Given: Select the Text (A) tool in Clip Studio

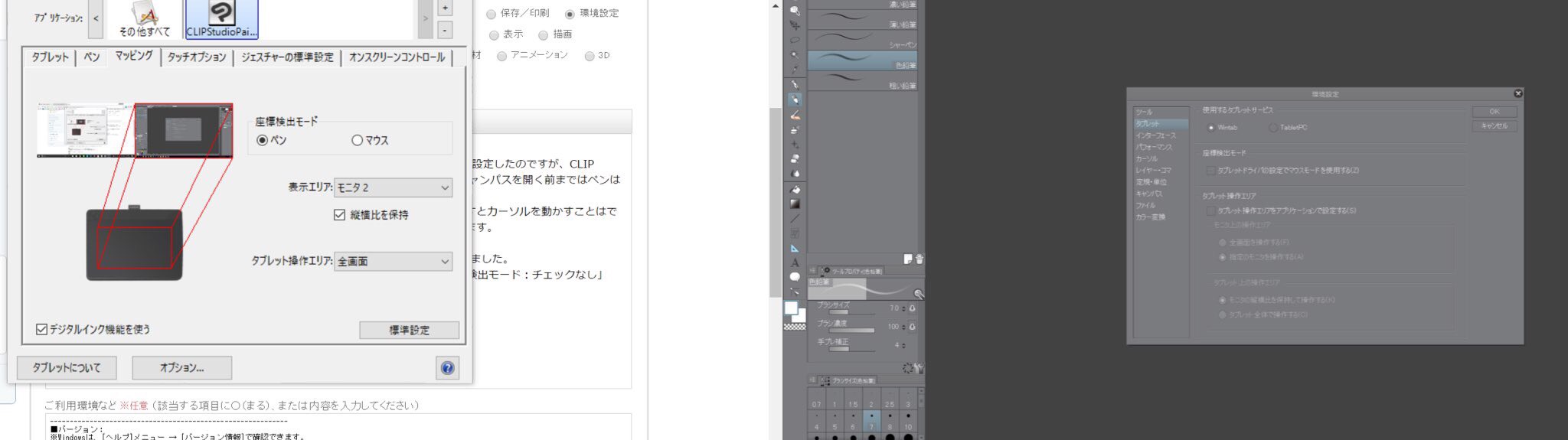Looking at the screenshot, I should coord(795,262).
